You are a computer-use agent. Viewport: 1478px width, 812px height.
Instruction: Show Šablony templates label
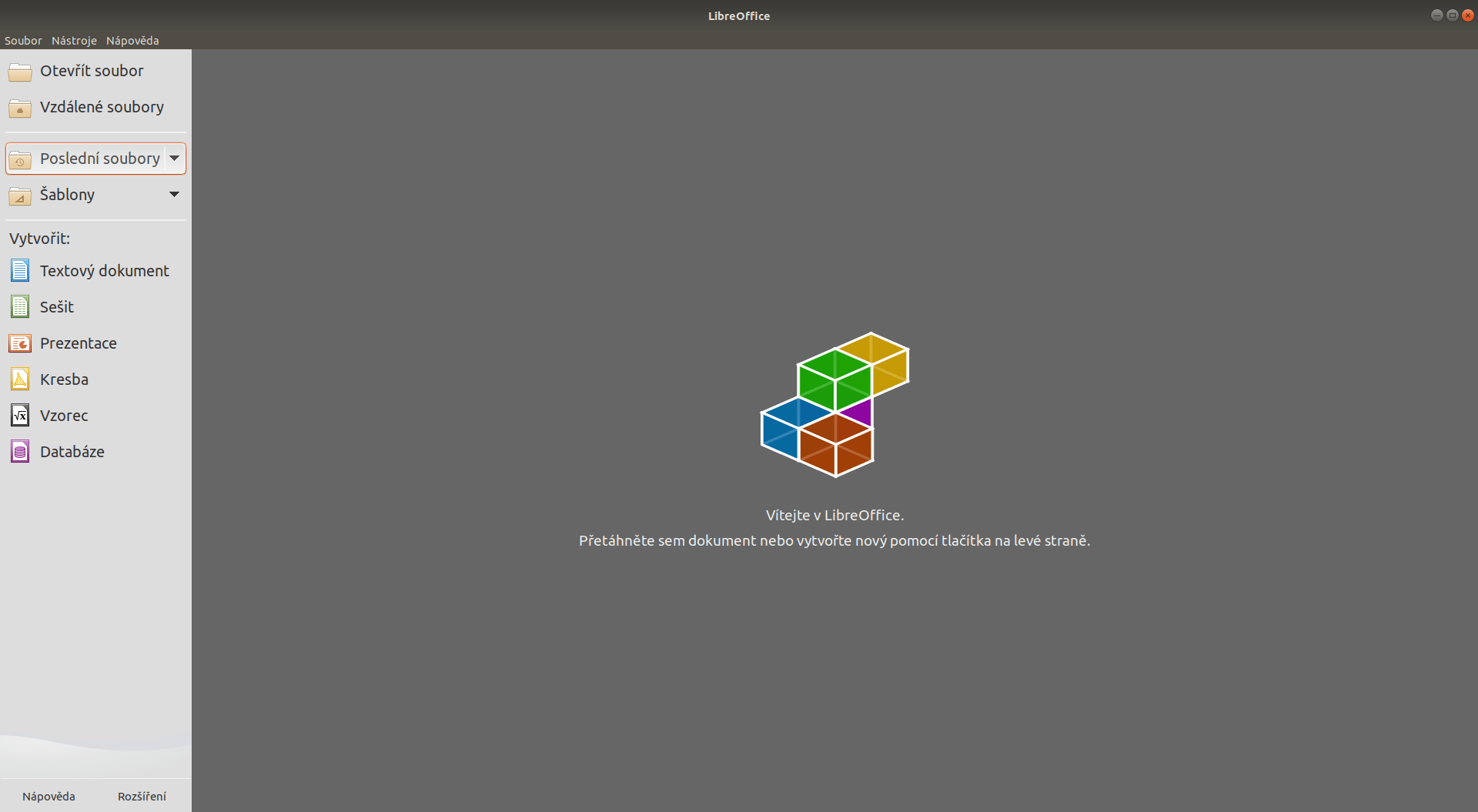click(67, 195)
